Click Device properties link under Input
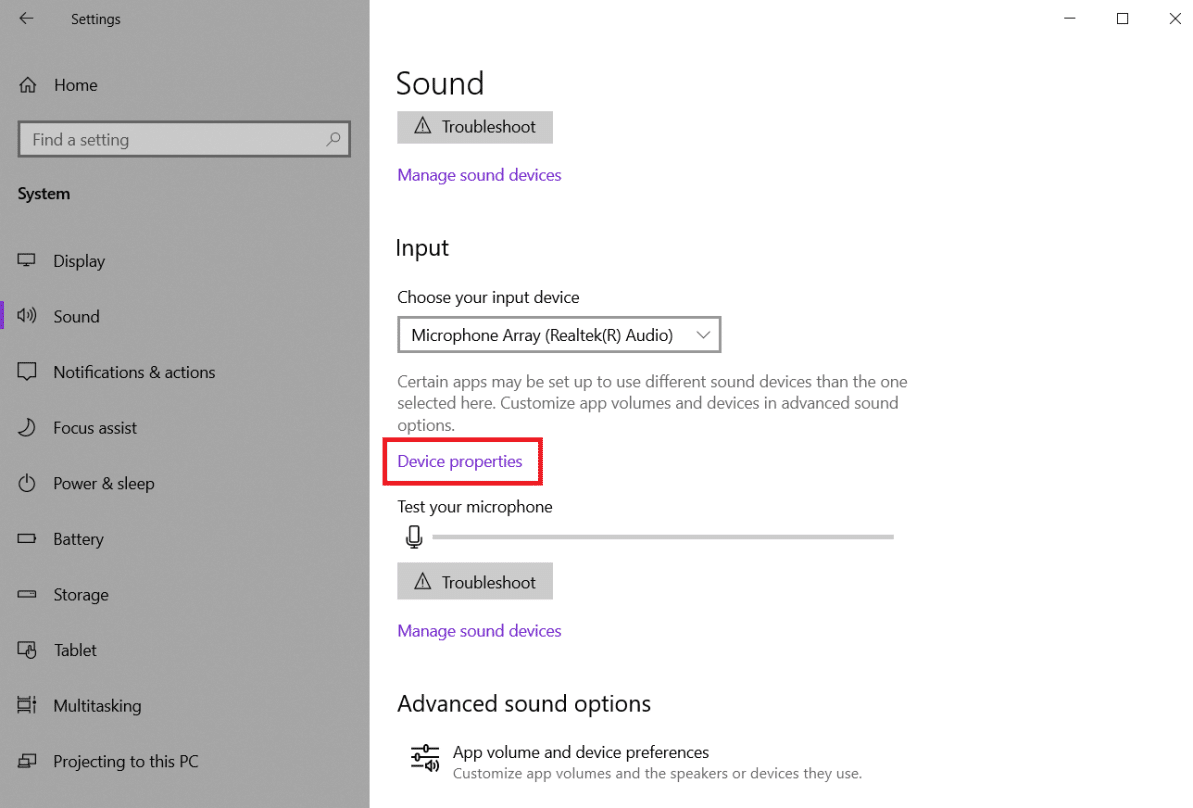The image size is (1193, 808). (x=460, y=462)
